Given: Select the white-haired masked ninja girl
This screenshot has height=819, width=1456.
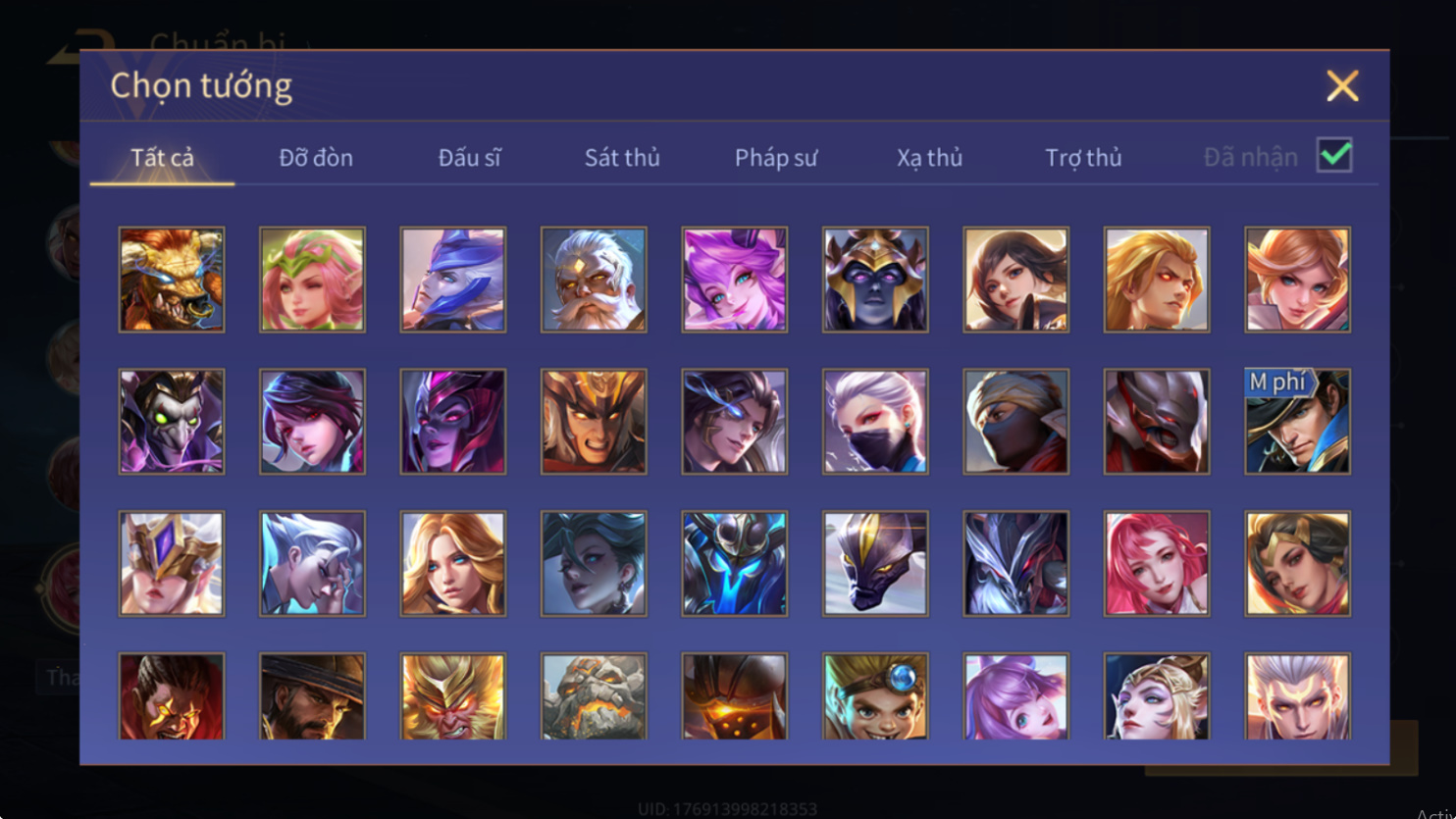Looking at the screenshot, I should pyautogui.click(x=875, y=422).
